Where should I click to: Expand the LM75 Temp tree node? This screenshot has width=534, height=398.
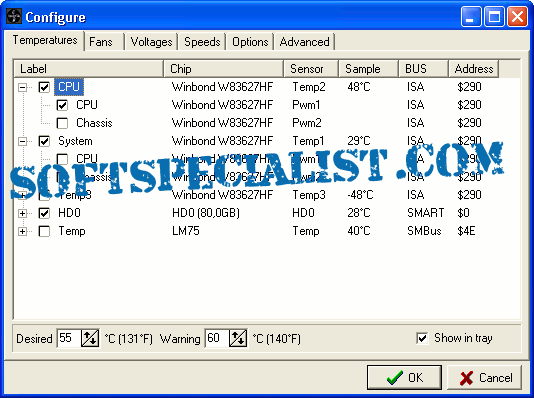22,232
